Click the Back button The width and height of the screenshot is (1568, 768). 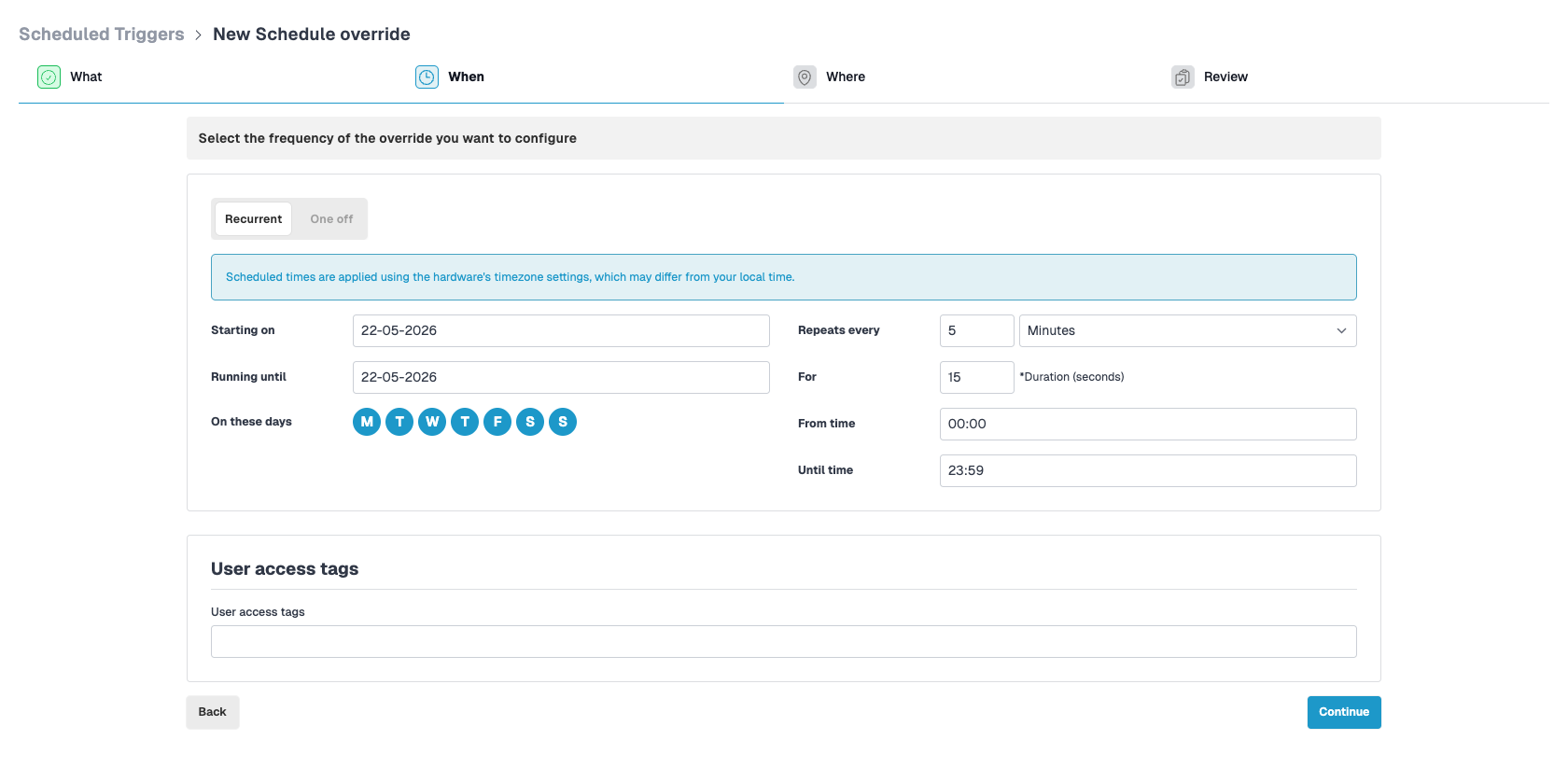point(213,712)
